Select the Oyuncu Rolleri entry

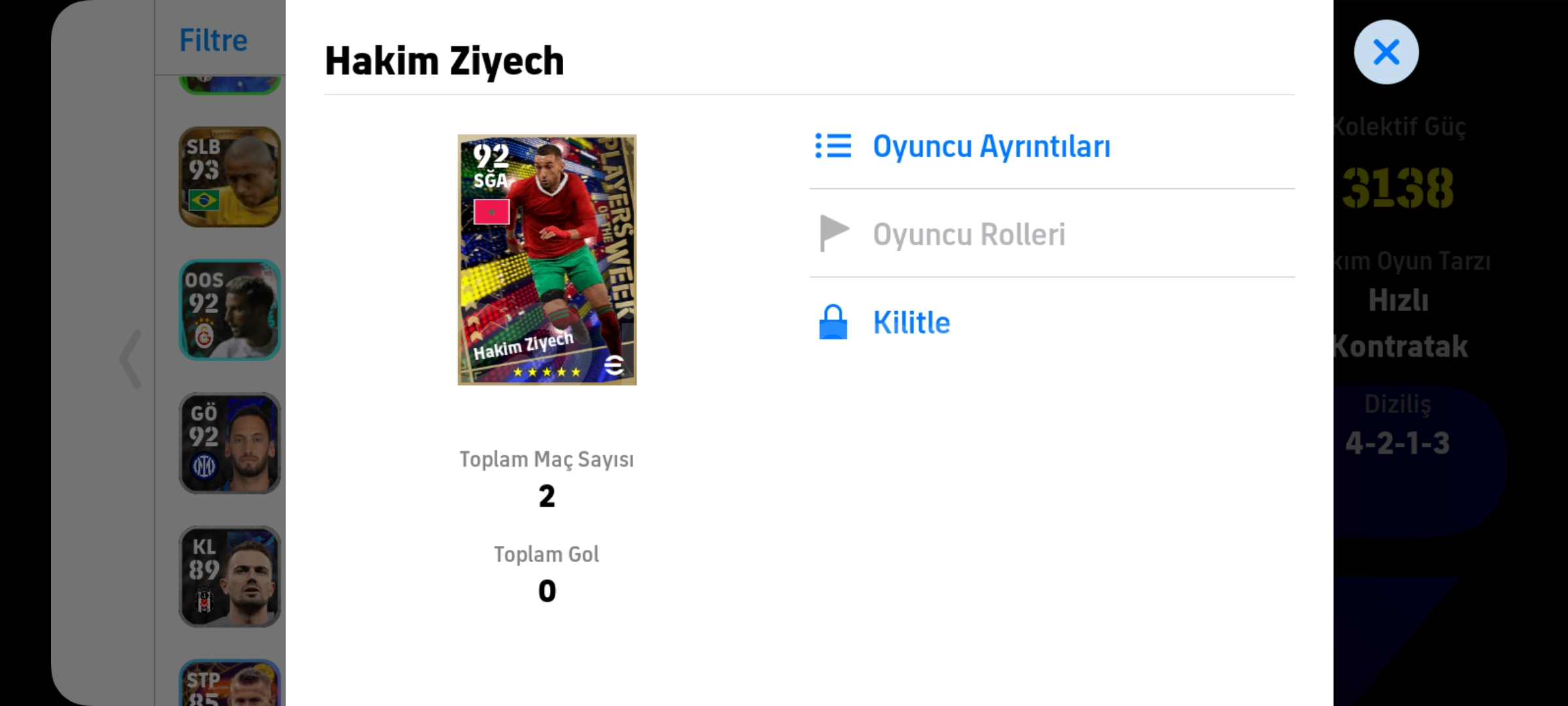click(1052, 233)
